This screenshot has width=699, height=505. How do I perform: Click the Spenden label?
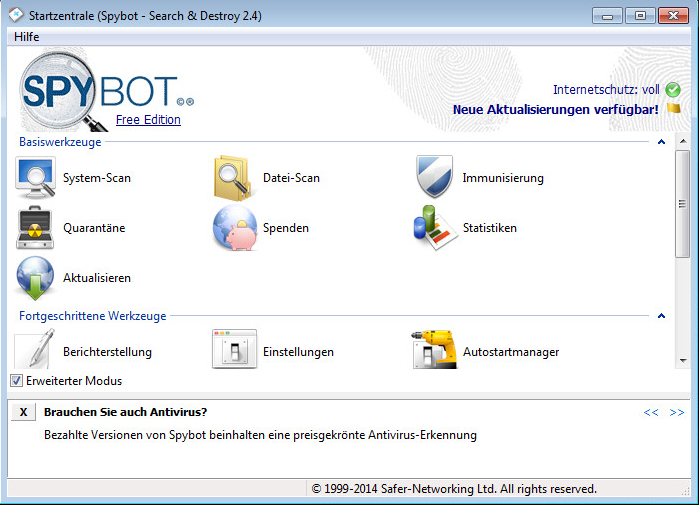click(x=286, y=228)
